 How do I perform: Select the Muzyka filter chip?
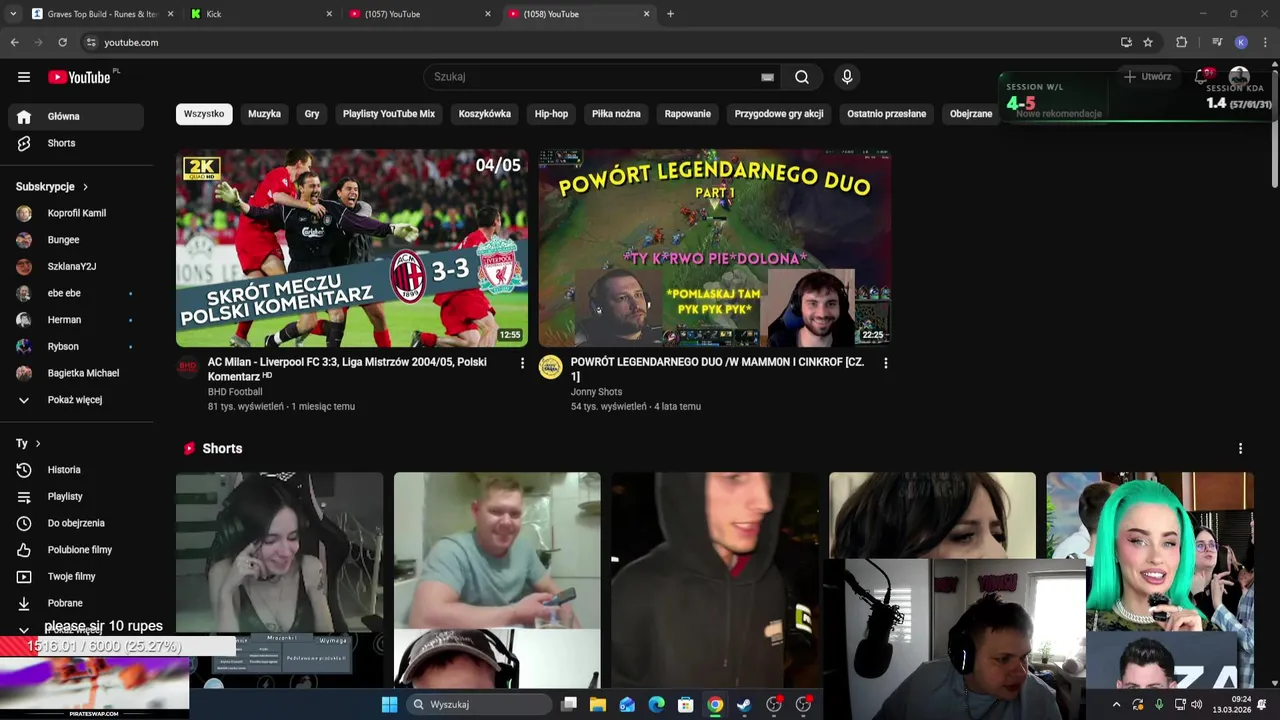point(264,114)
